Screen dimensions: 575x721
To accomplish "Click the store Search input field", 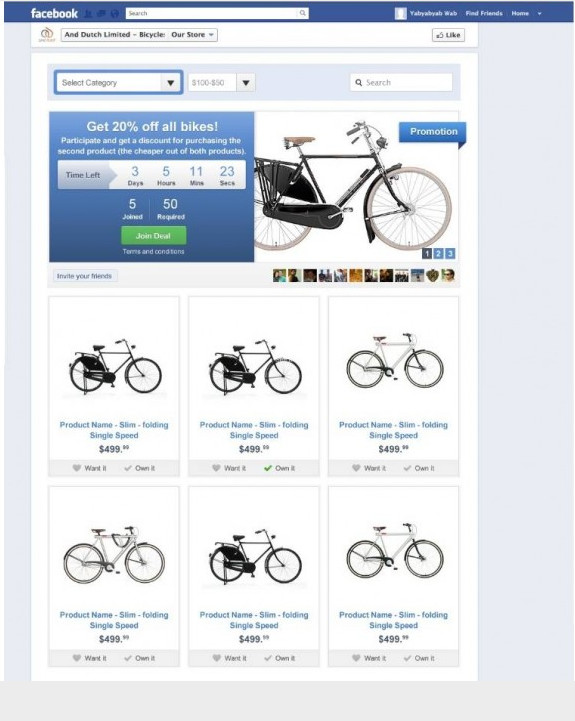I will coord(401,83).
